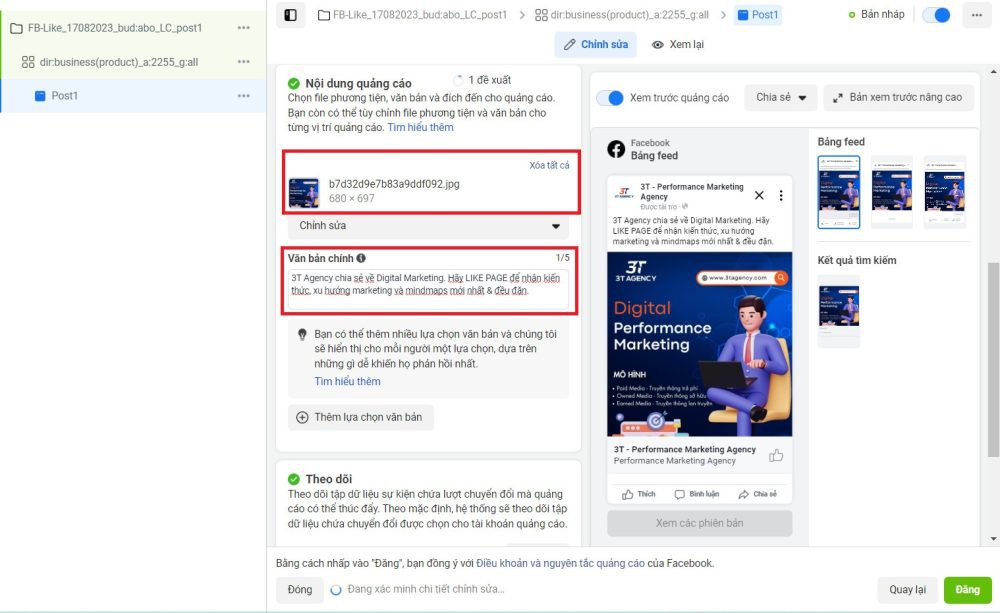This screenshot has height=613, width=1000.
Task: Toggle Xem trước quảng cáo switch
Action: (610, 98)
